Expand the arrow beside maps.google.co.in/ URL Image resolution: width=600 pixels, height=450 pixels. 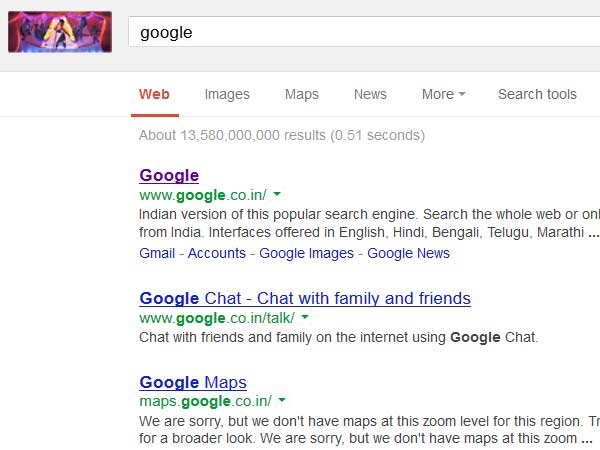282,401
